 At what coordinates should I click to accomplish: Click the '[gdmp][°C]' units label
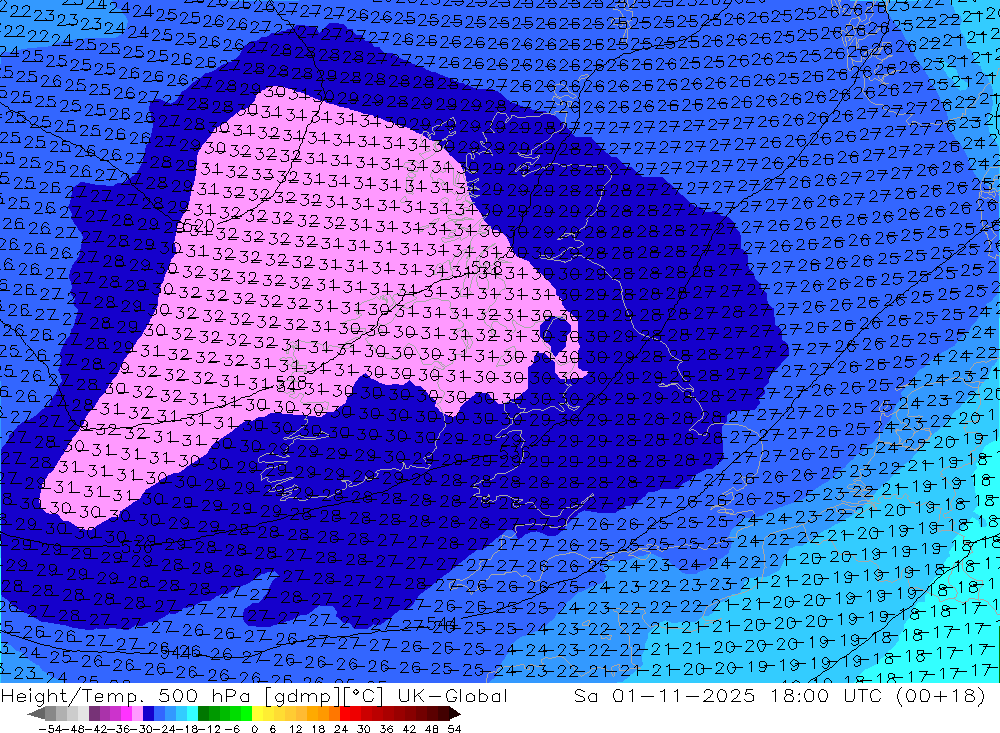point(324,696)
